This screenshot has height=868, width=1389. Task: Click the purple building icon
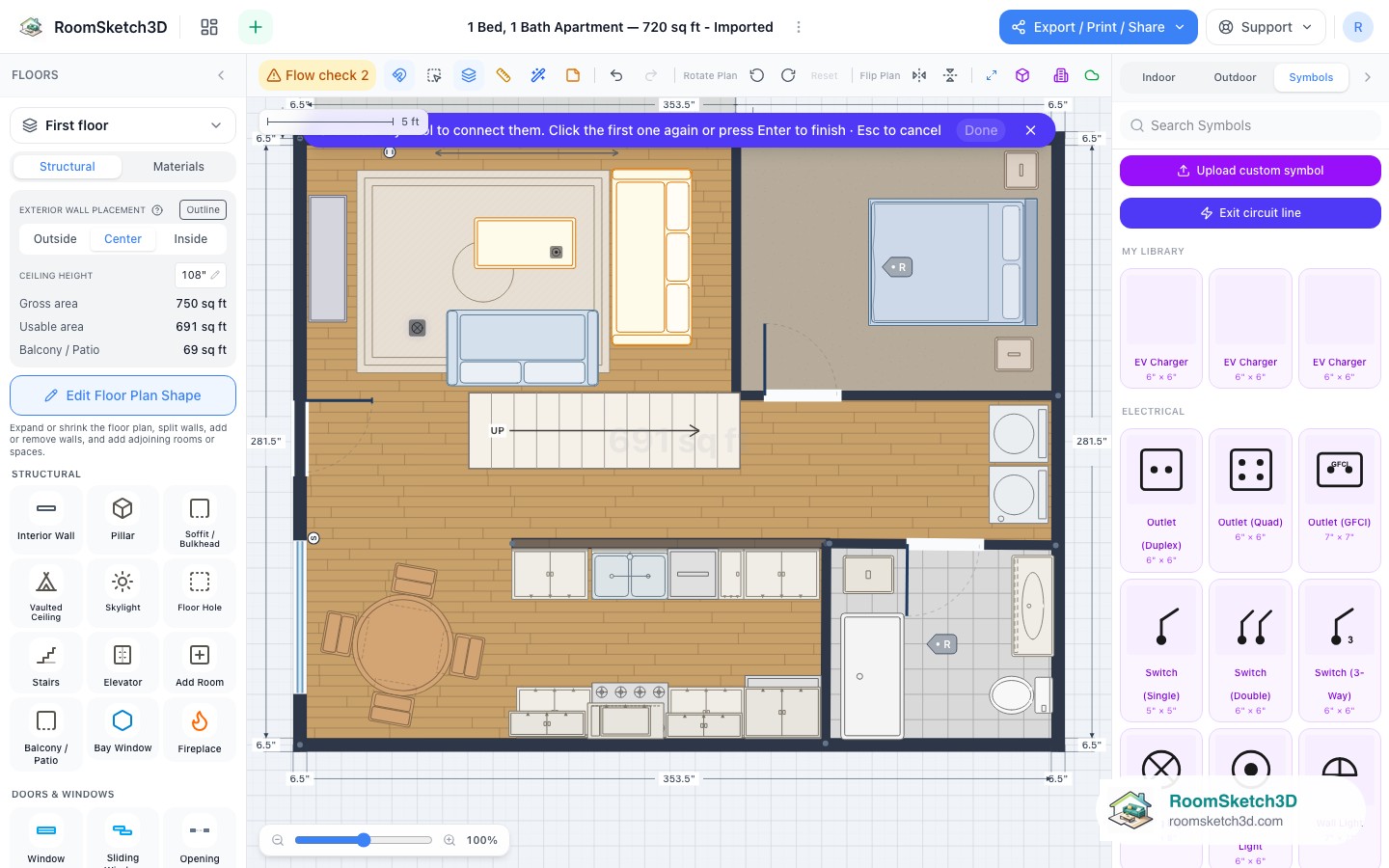coord(1061,75)
